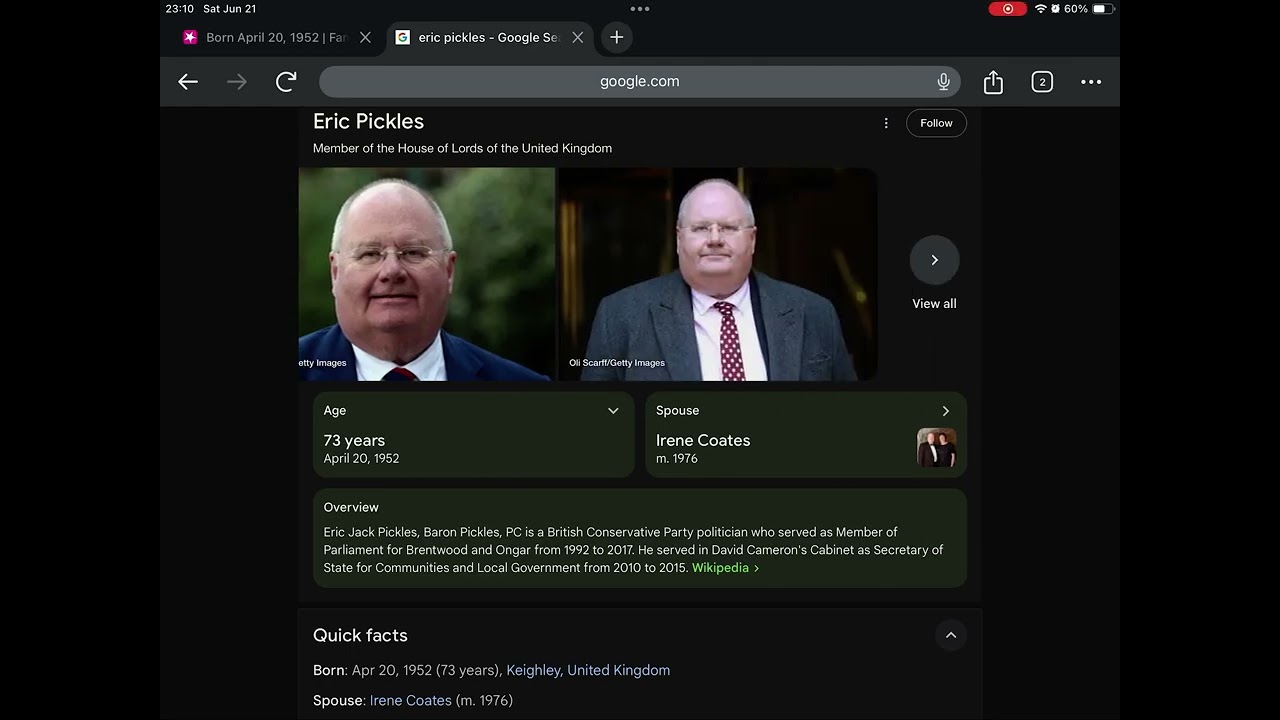The image size is (1280, 720).
Task: Collapse the Quick facts section
Action: tap(951, 635)
